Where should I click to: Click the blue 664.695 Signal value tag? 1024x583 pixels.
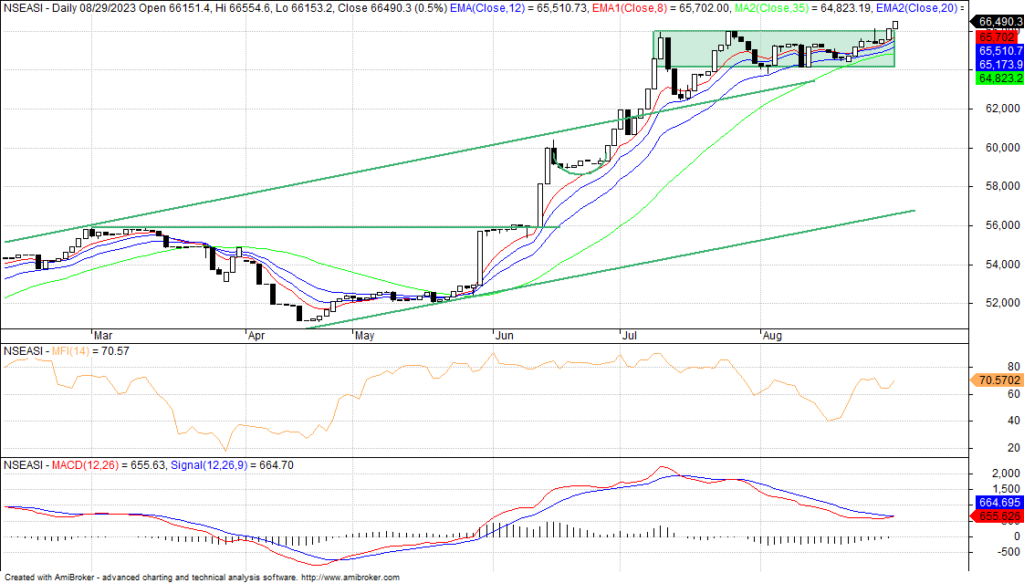click(x=994, y=502)
